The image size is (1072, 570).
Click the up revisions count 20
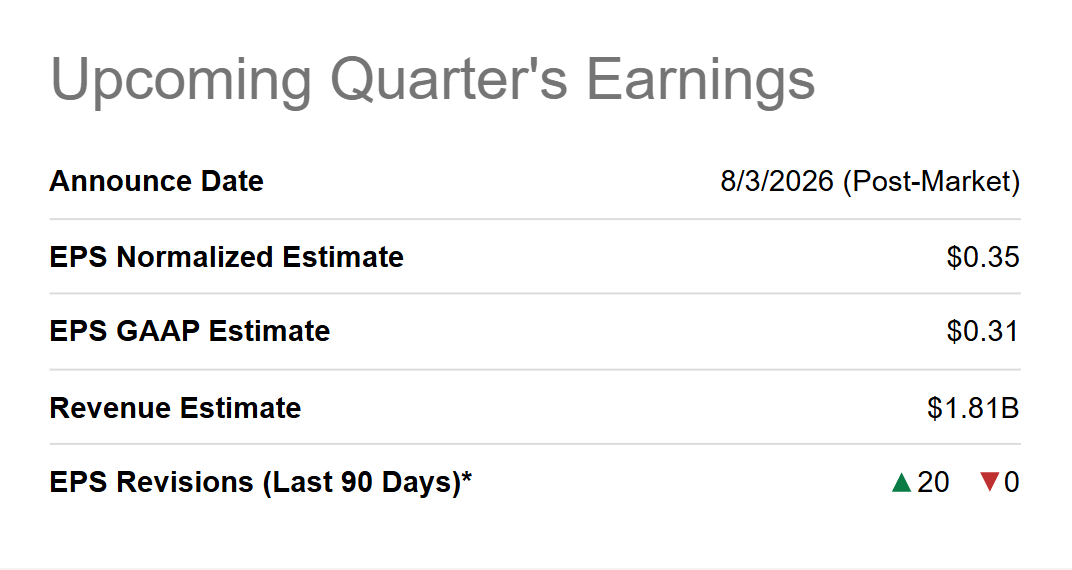pyautogui.click(x=933, y=483)
